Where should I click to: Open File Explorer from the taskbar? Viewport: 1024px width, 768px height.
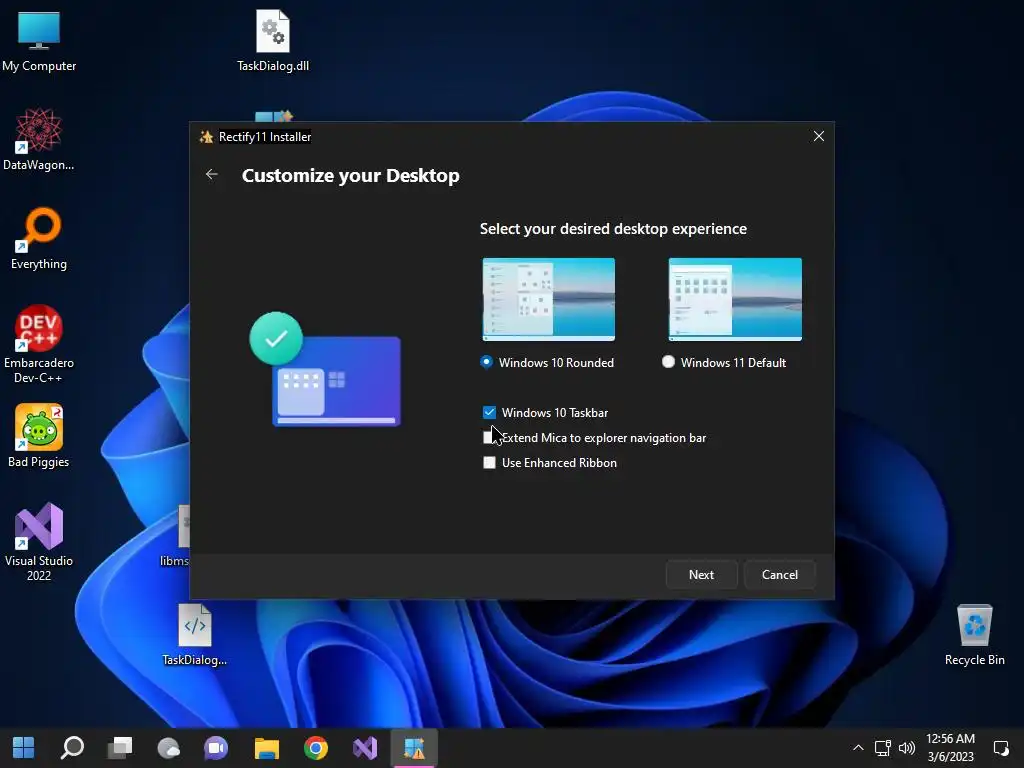(x=266, y=748)
